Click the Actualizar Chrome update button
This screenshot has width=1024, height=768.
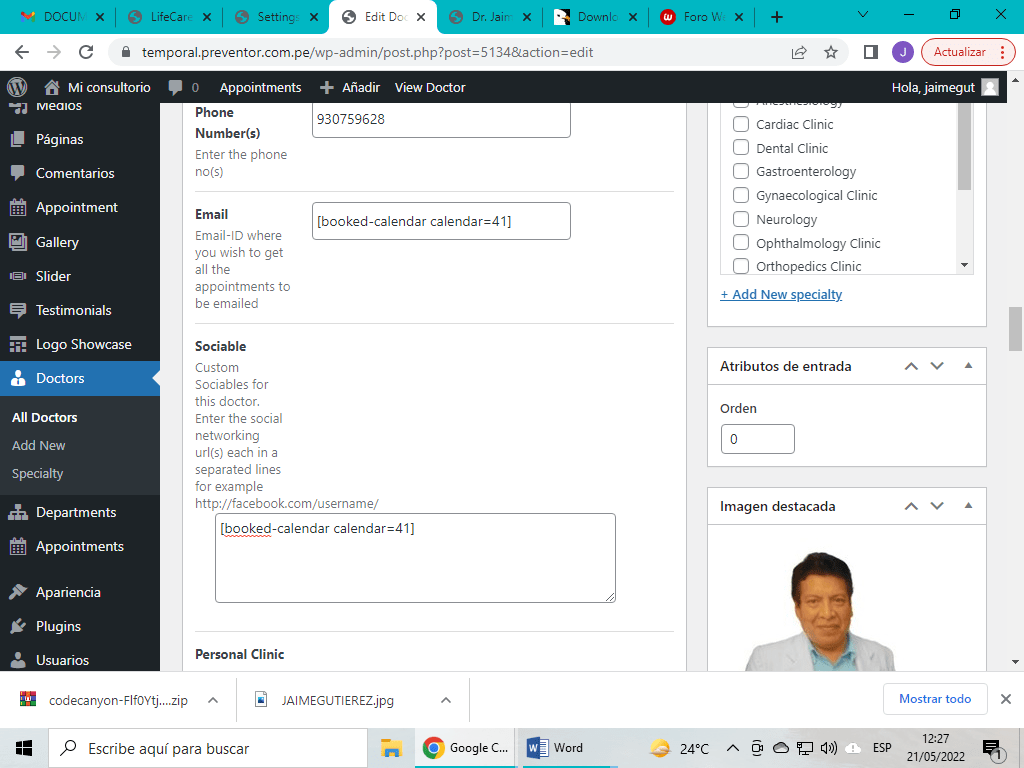click(968, 52)
